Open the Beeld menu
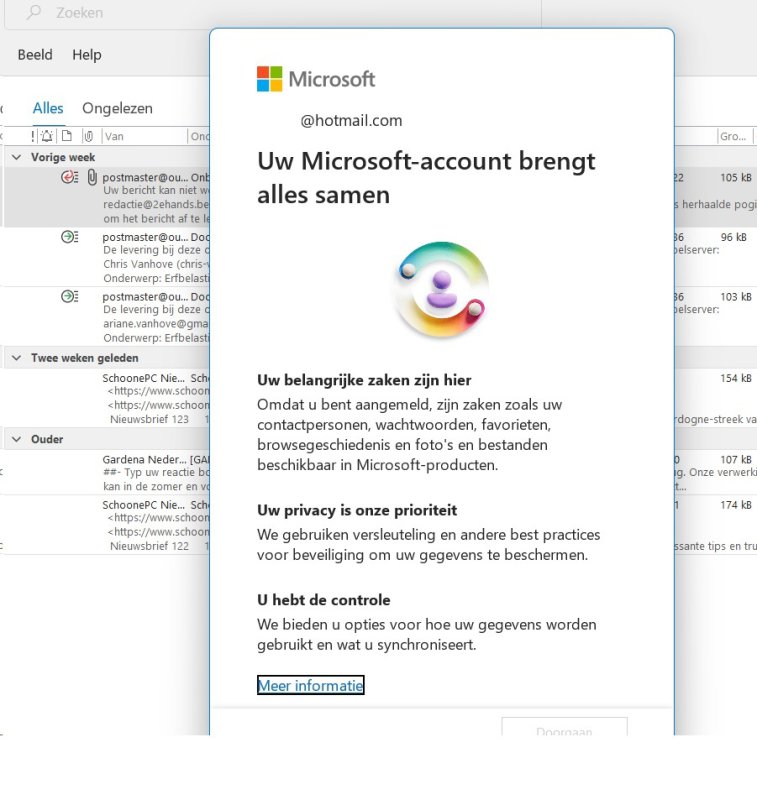This screenshot has height=800, width=757. pyautogui.click(x=35, y=55)
